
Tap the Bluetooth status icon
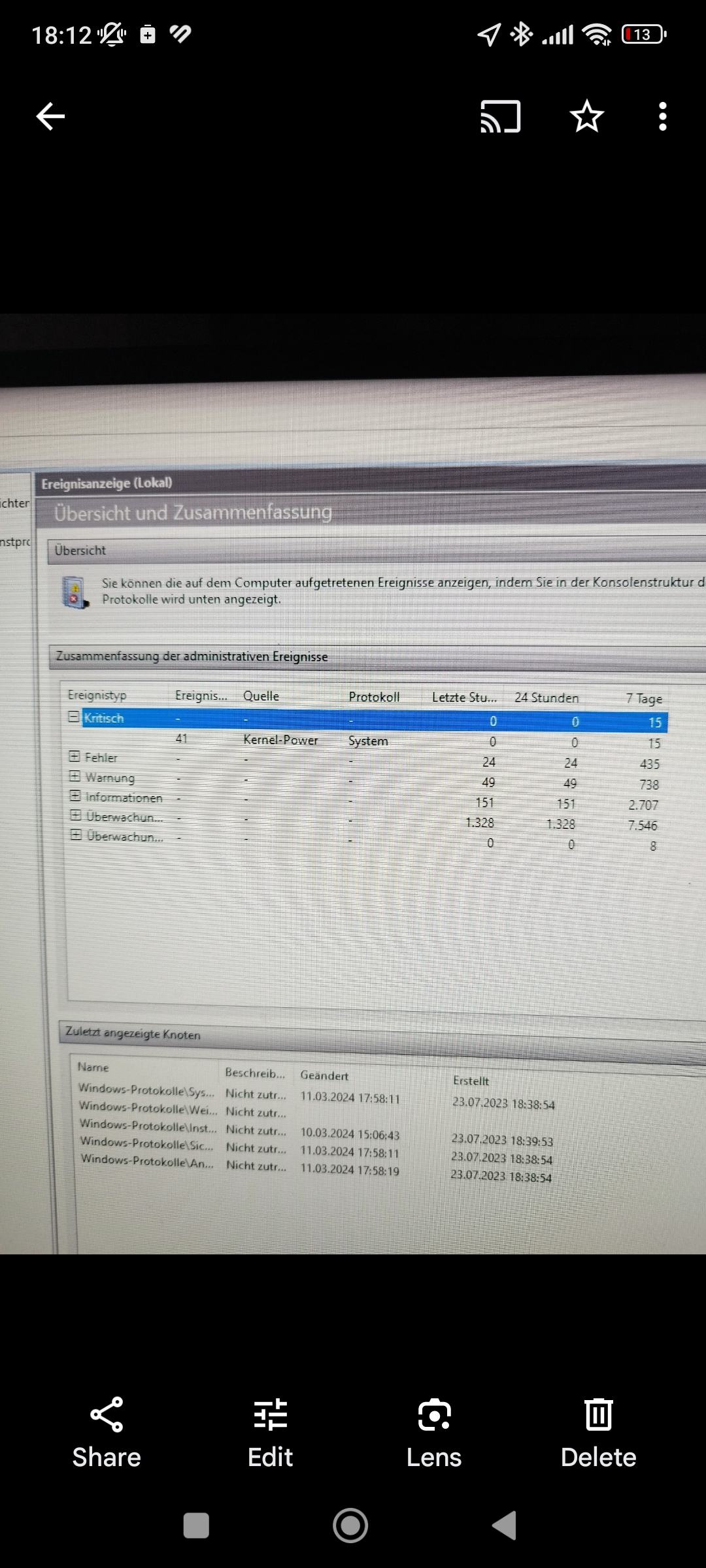[x=521, y=34]
